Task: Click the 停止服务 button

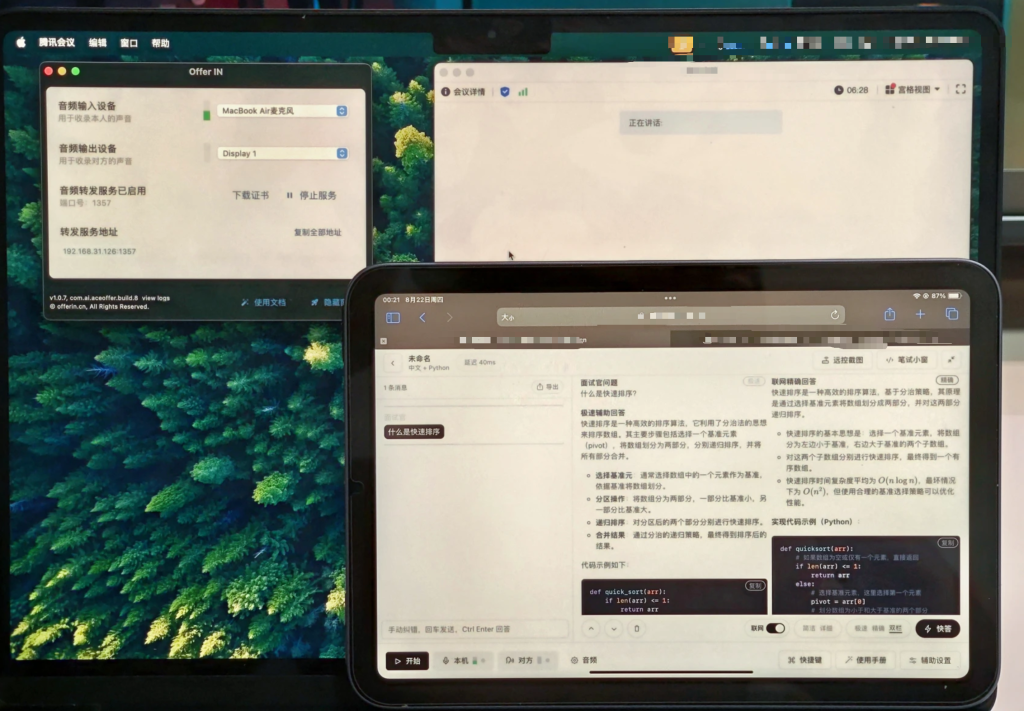Action: pos(312,196)
